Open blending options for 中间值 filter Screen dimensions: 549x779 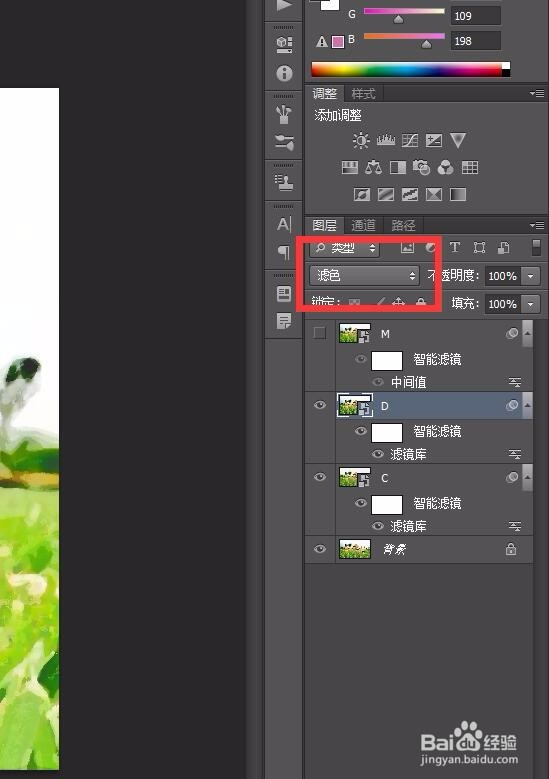[x=515, y=382]
